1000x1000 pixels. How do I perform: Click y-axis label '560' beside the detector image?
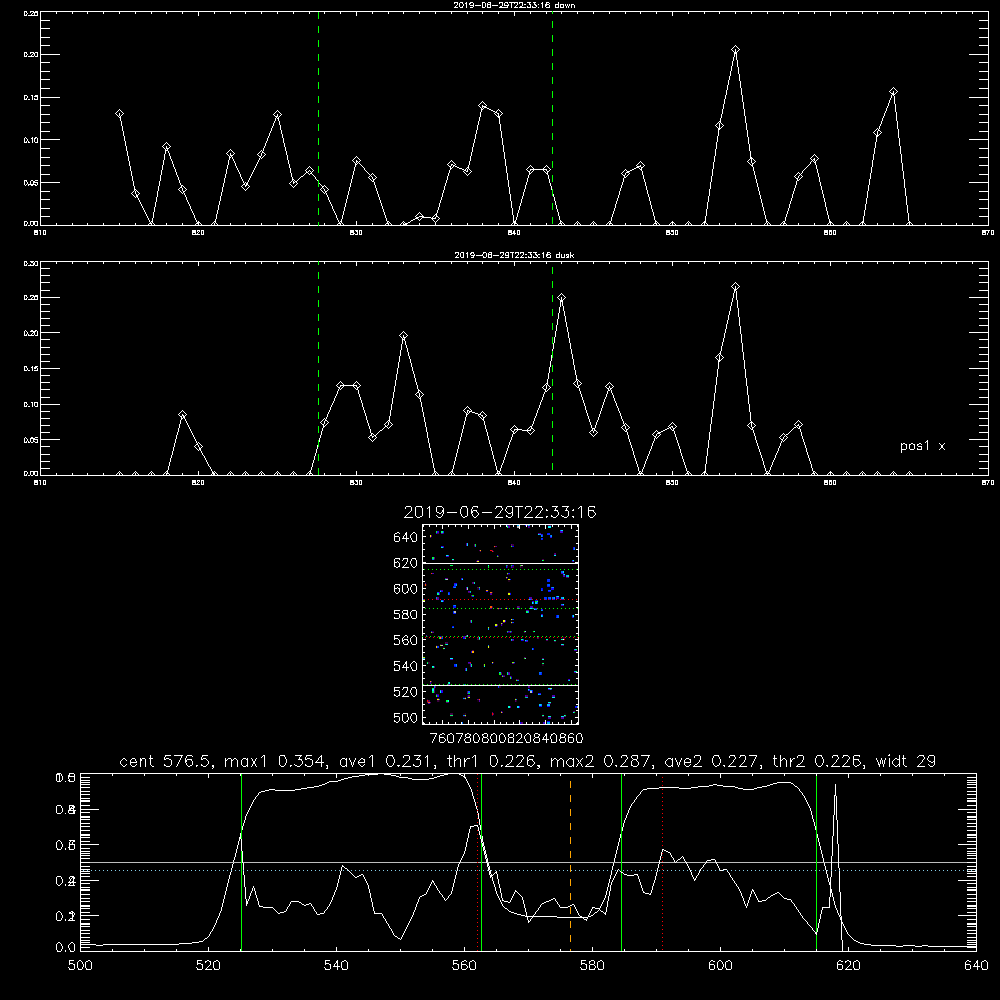pyautogui.click(x=405, y=641)
